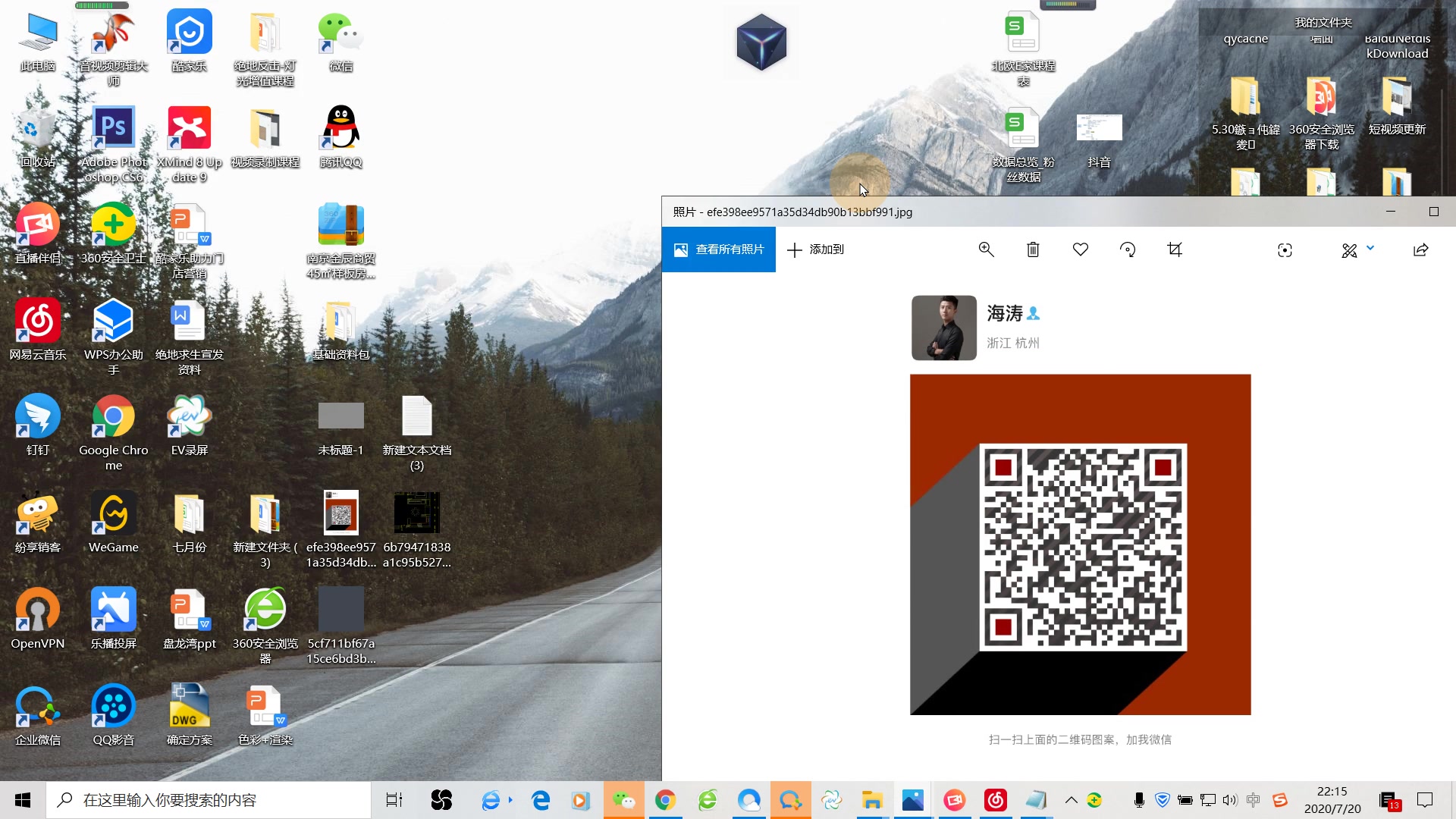
Task: Add photo to favorites with heart icon
Action: pos(1081,249)
